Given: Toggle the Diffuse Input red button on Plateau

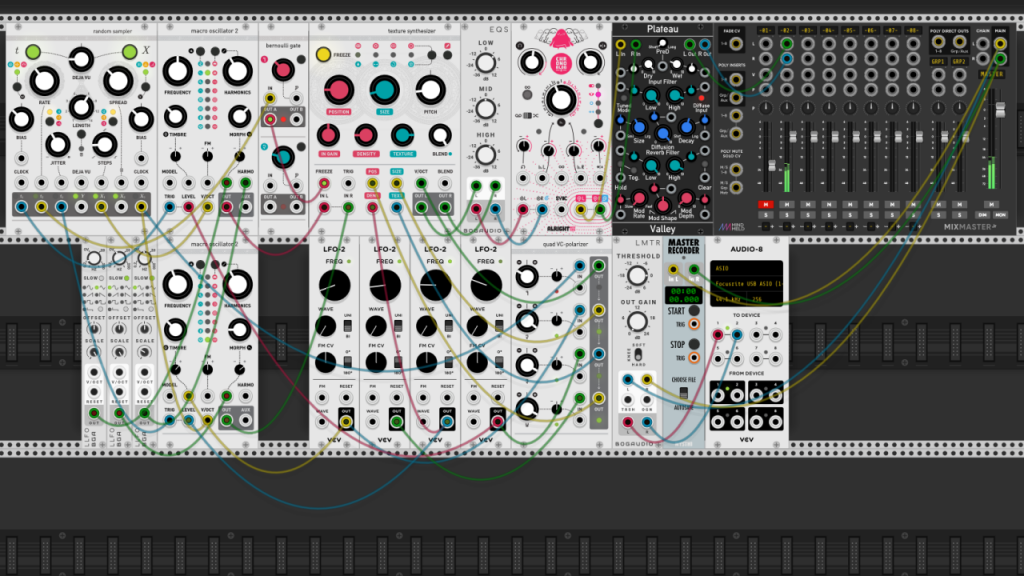Looking at the screenshot, I should click(x=701, y=99).
